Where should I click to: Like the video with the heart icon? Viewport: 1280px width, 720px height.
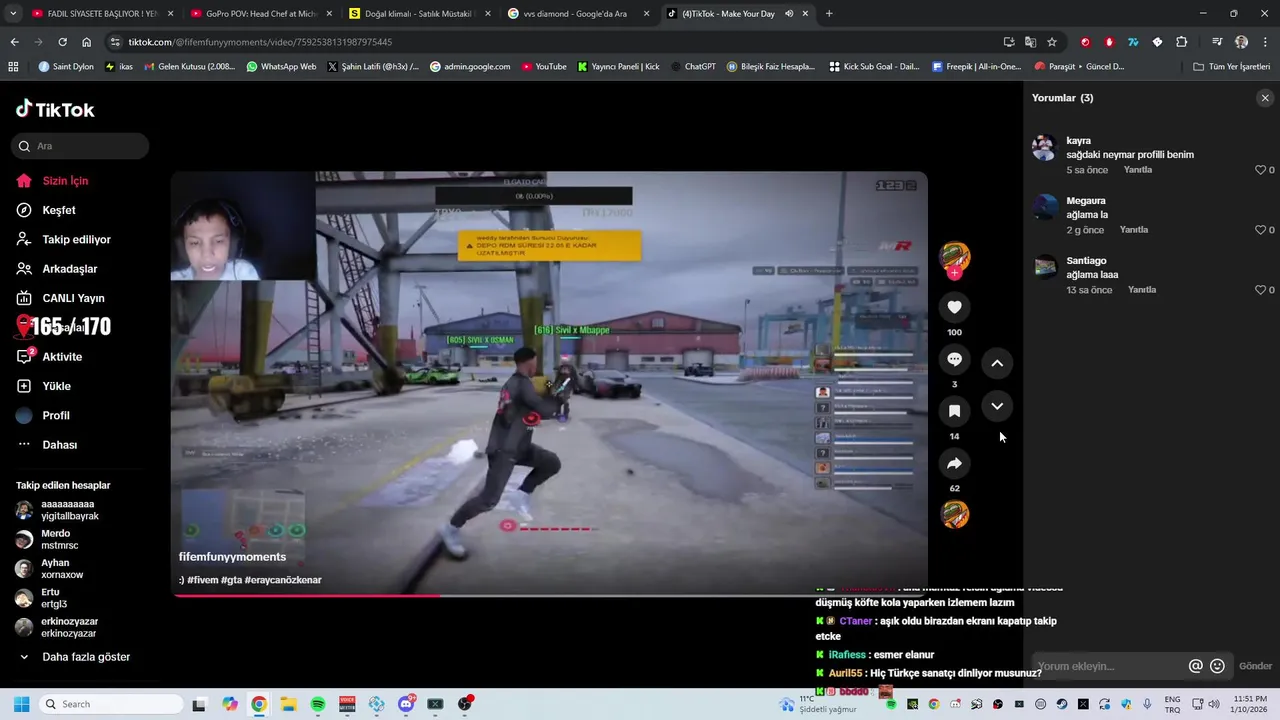point(954,307)
